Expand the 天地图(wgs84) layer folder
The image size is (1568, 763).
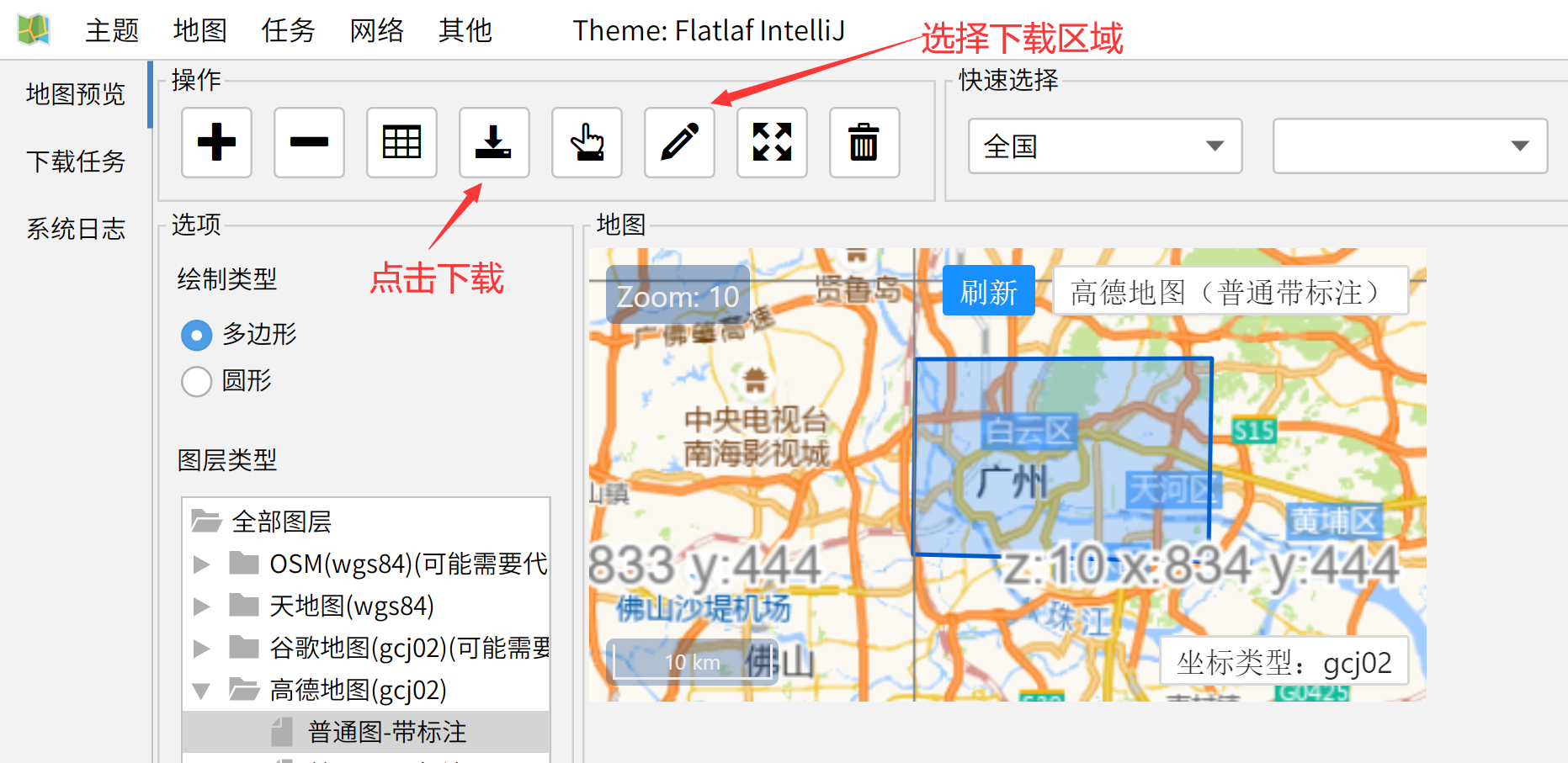coord(201,607)
